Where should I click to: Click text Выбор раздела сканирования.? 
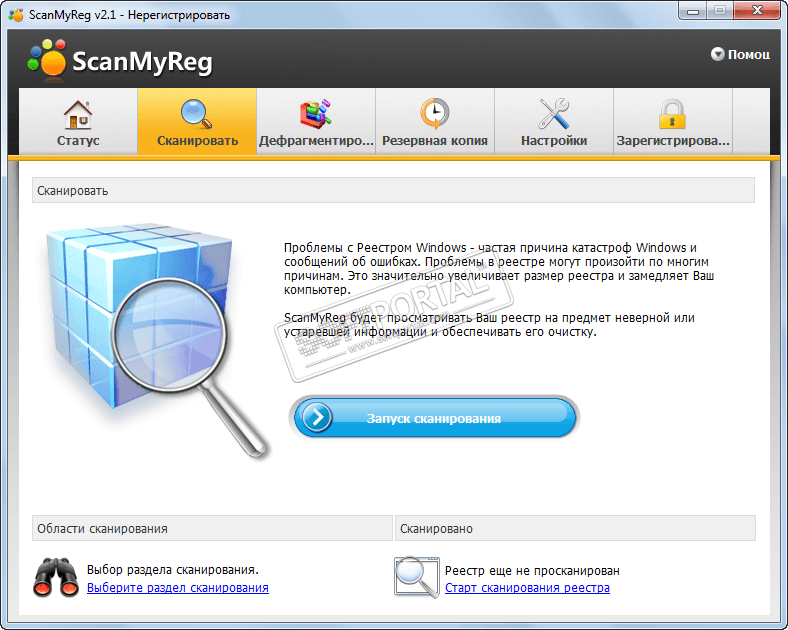click(x=173, y=570)
